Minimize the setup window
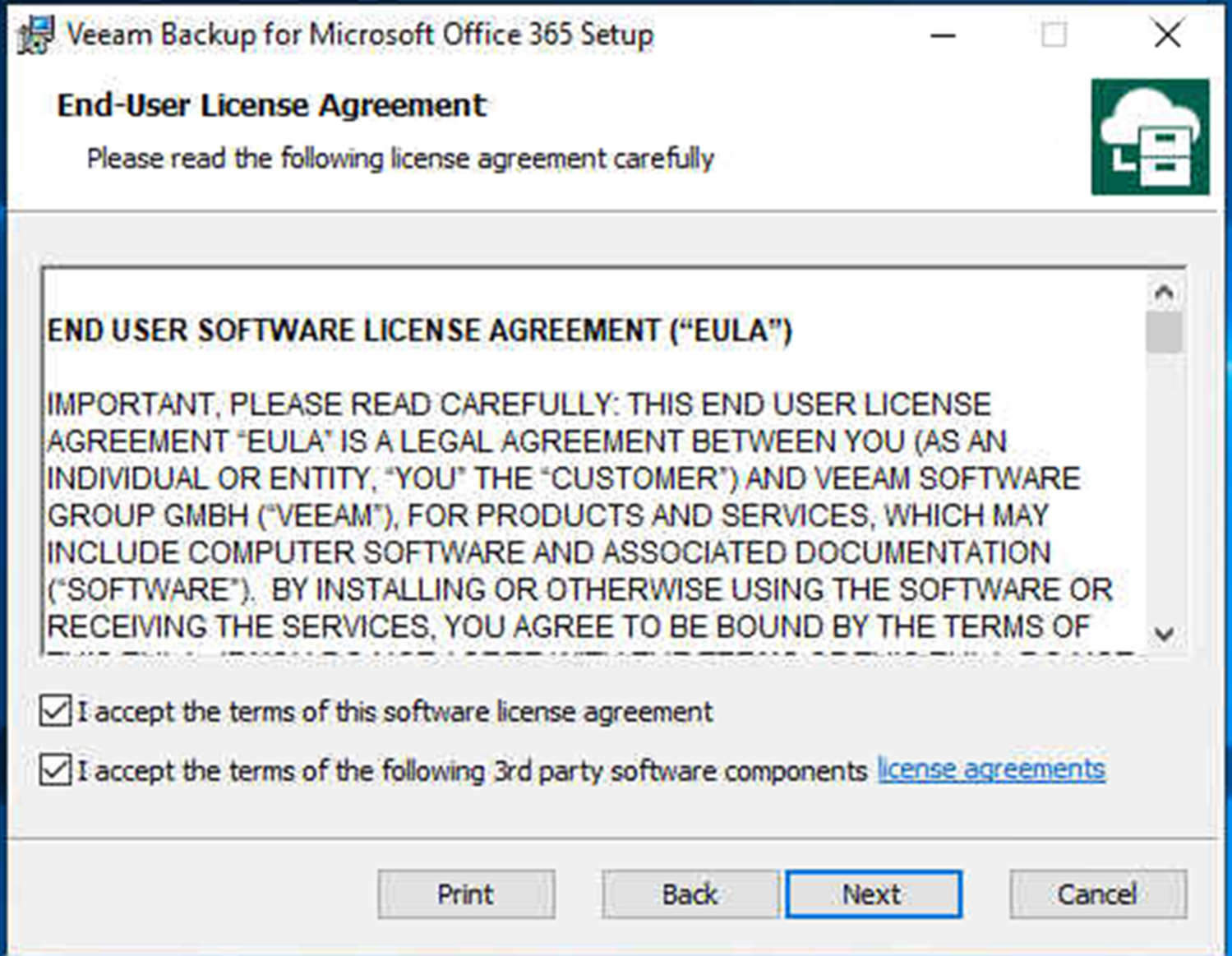Screen dimensions: 1232x956 point(943,35)
